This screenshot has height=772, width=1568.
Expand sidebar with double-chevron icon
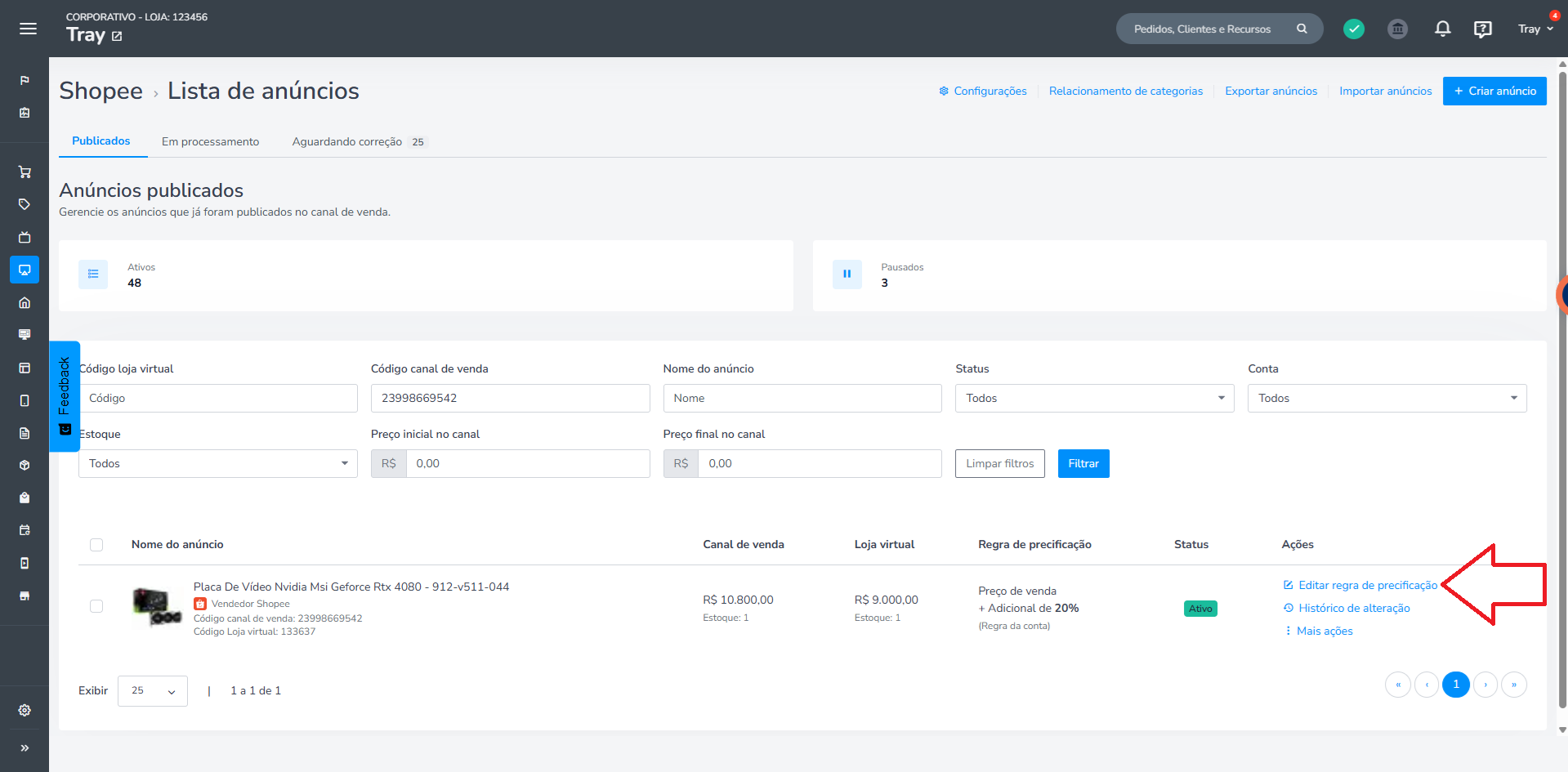click(25, 747)
